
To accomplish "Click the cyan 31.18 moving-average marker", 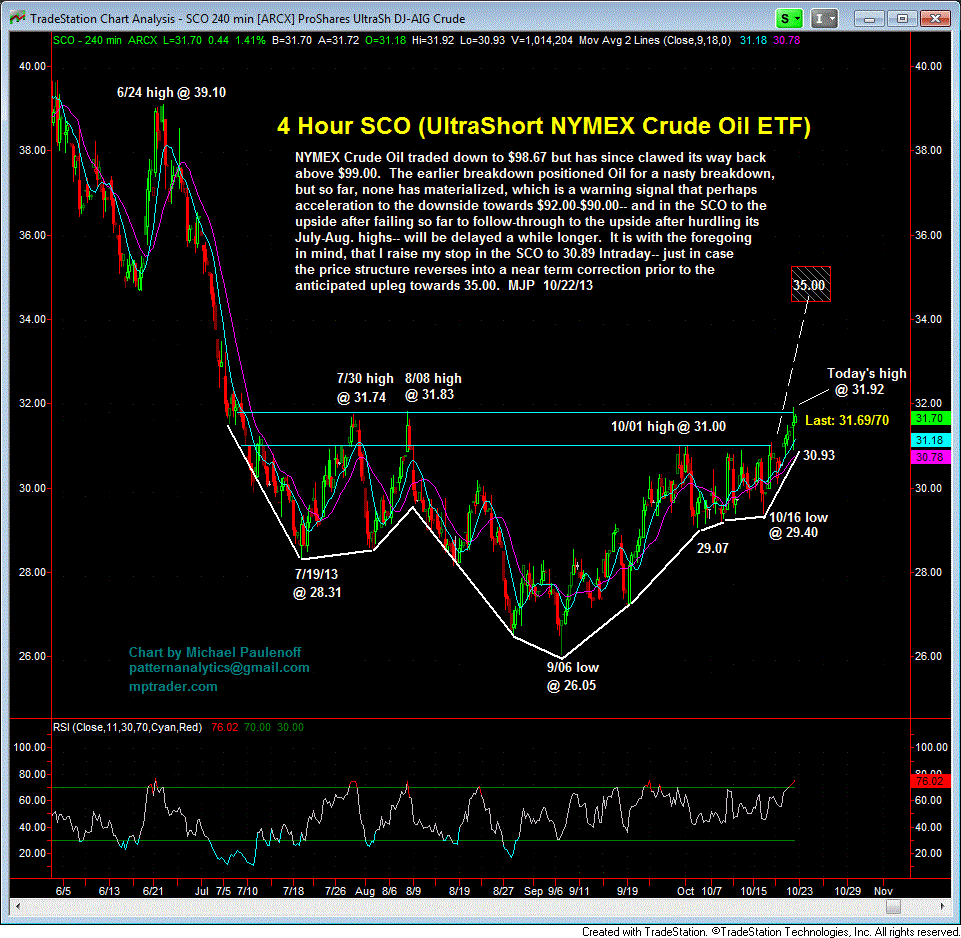I will [930, 440].
